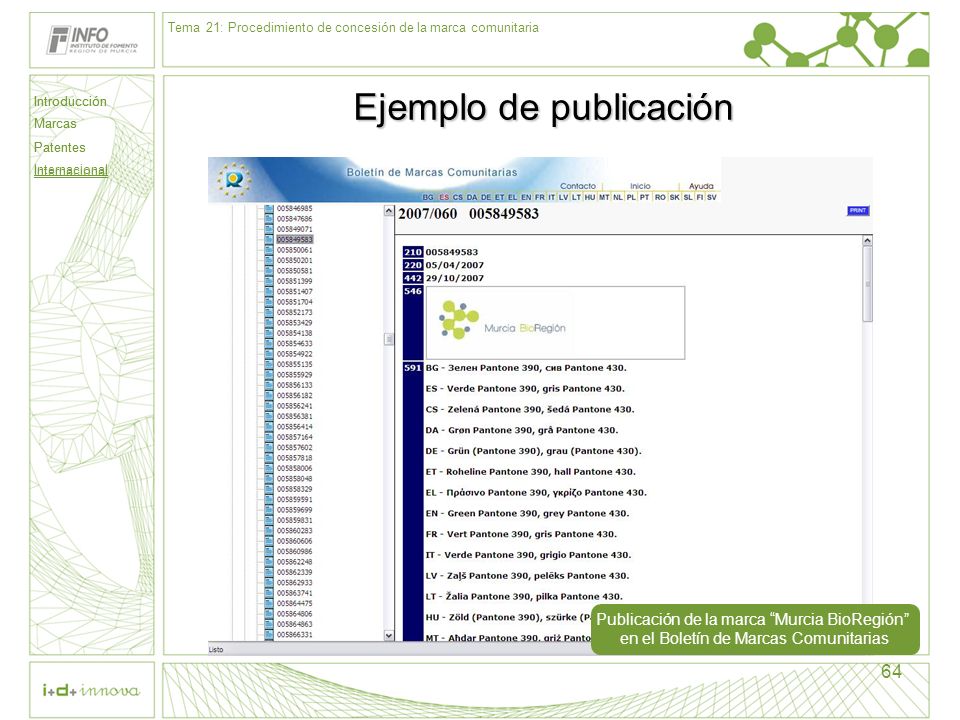The height and width of the screenshot is (720, 960).
Task: Click the INFO Instituto de Fomento logo
Action: coord(92,40)
